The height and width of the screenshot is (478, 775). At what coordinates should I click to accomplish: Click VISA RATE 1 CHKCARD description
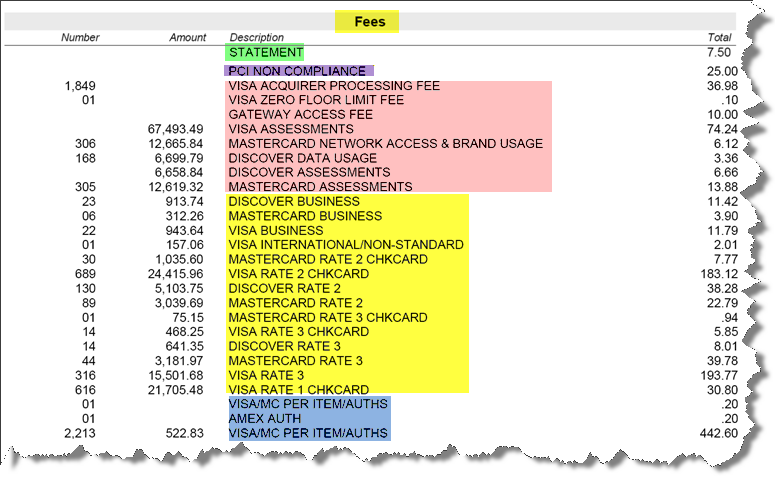[x=299, y=390]
